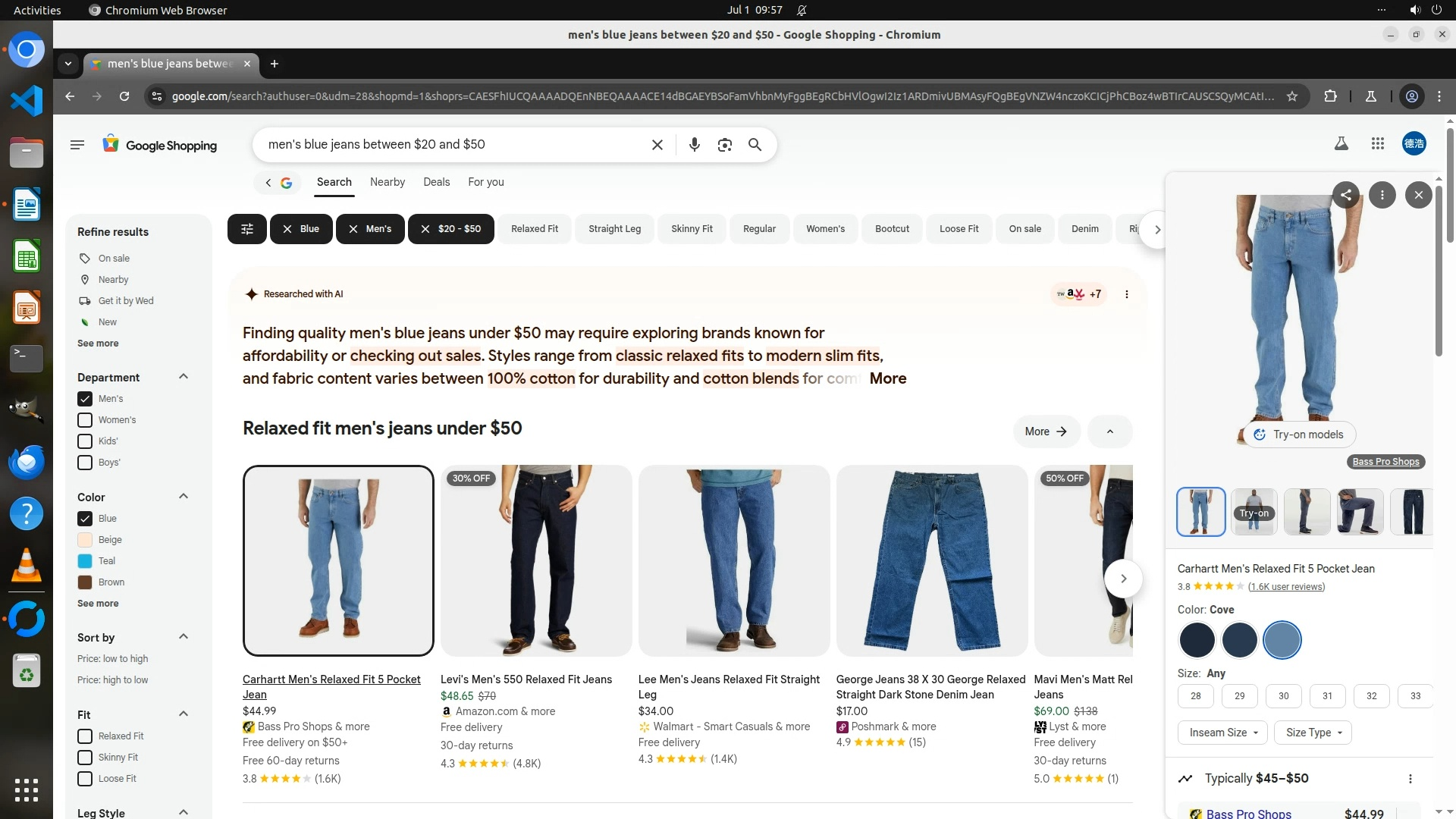Open the Inseam Size dropdown

[x=1222, y=733]
